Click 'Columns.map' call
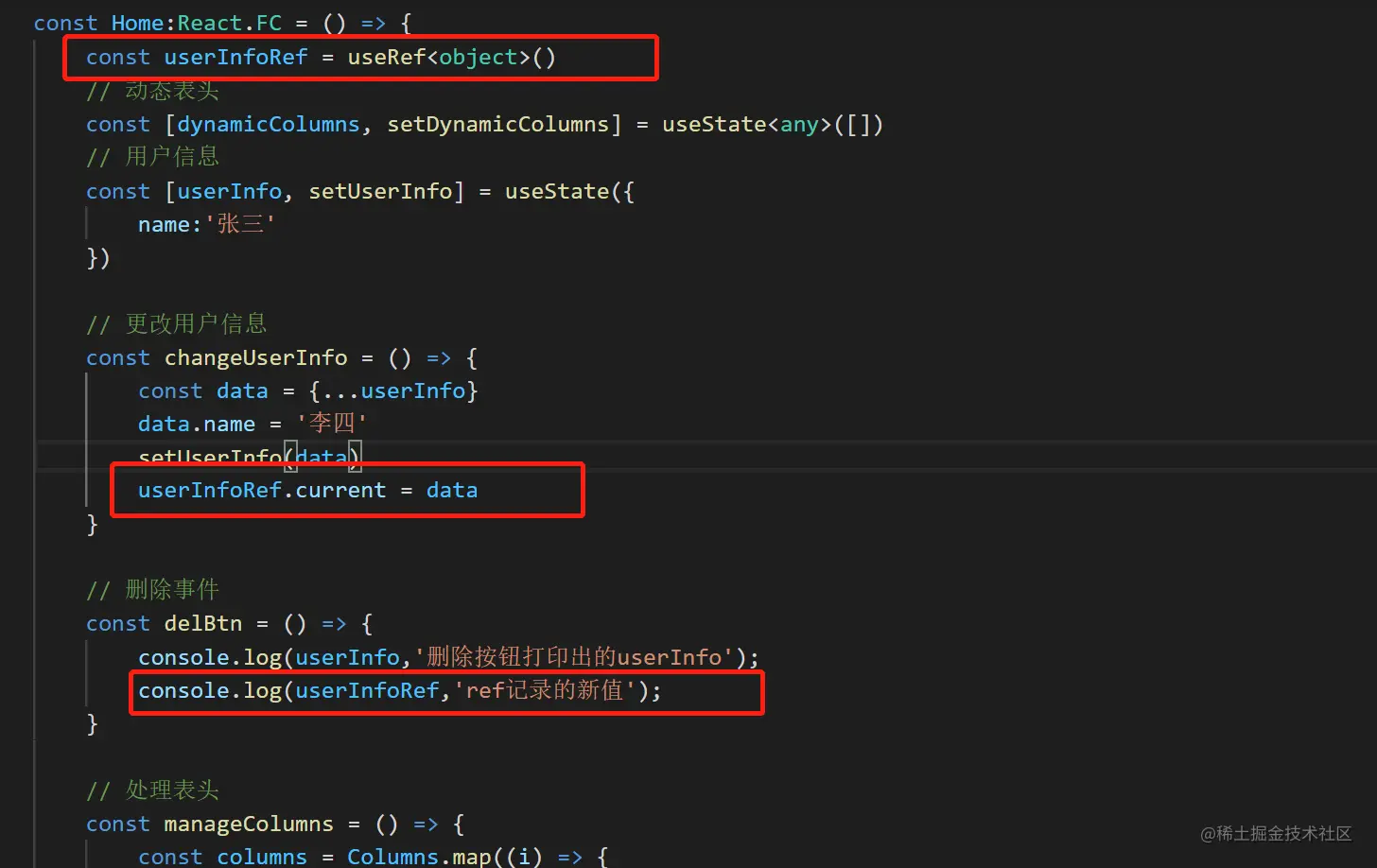This screenshot has width=1377, height=868. [419, 857]
